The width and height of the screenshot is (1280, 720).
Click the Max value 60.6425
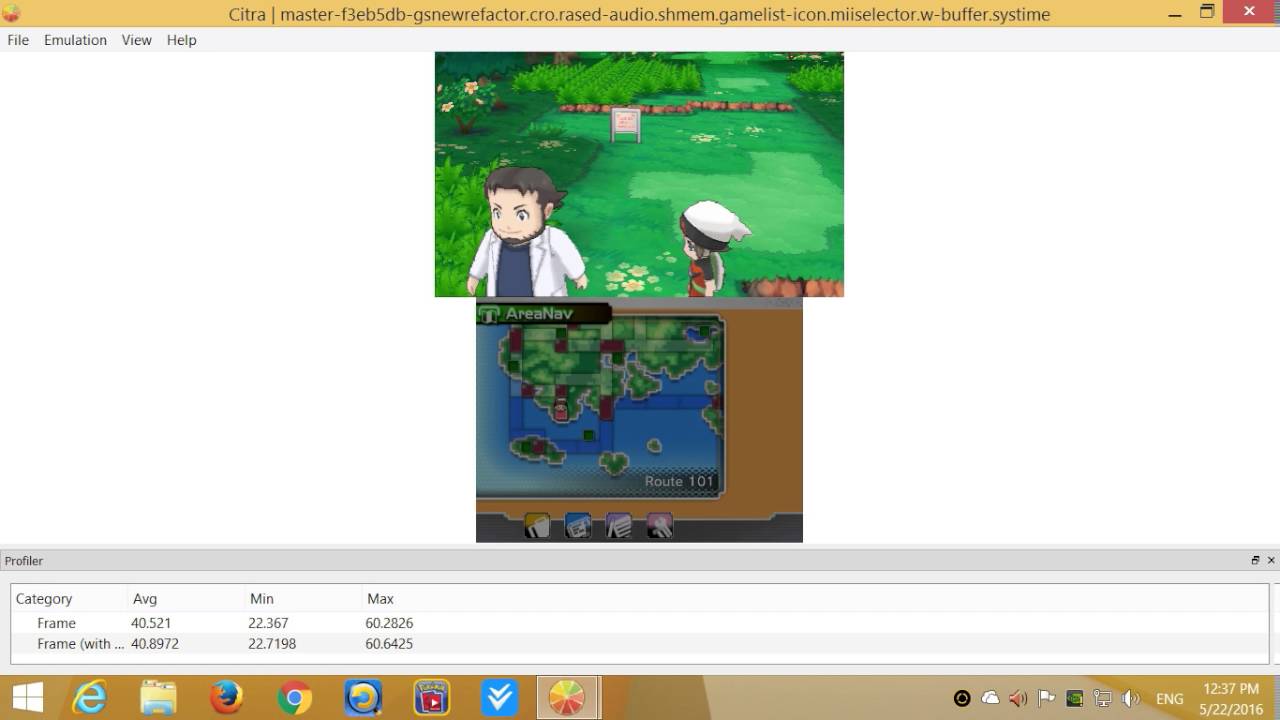(x=390, y=644)
